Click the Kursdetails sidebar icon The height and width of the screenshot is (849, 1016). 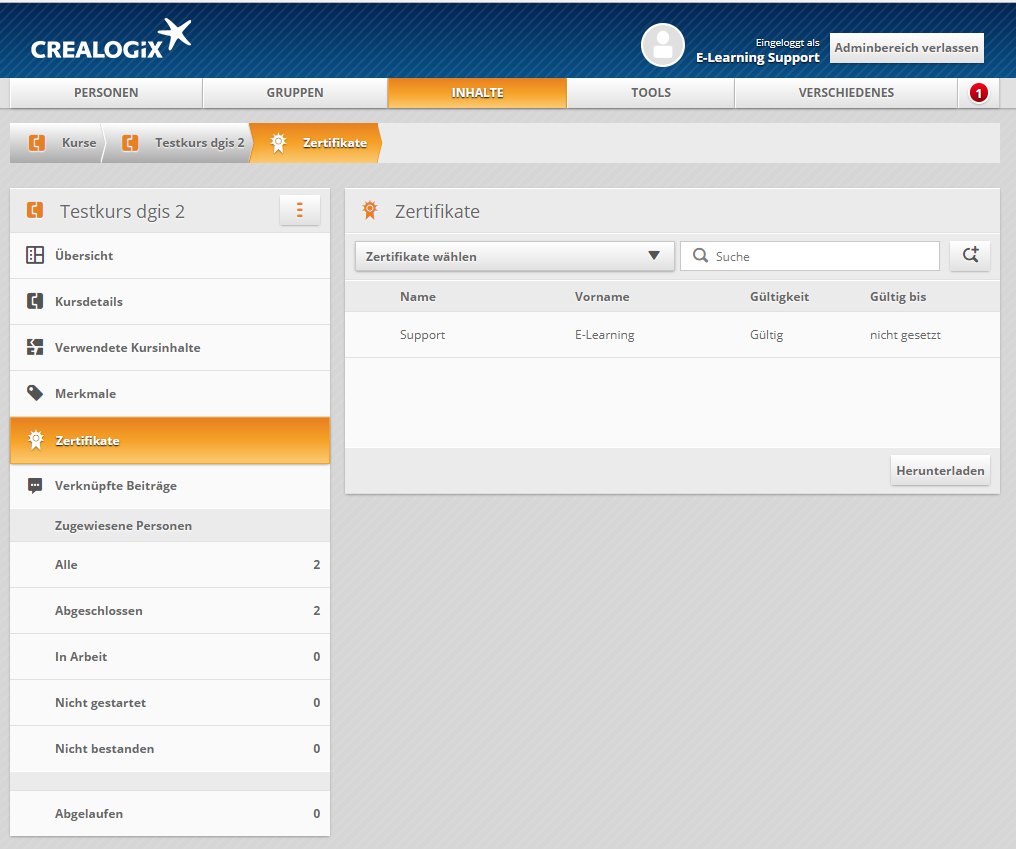[35, 301]
